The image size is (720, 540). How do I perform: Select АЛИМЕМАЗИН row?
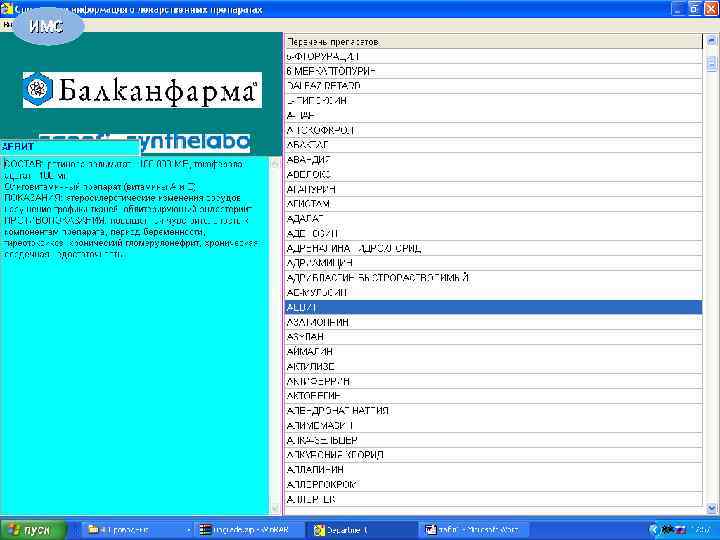pos(493,425)
